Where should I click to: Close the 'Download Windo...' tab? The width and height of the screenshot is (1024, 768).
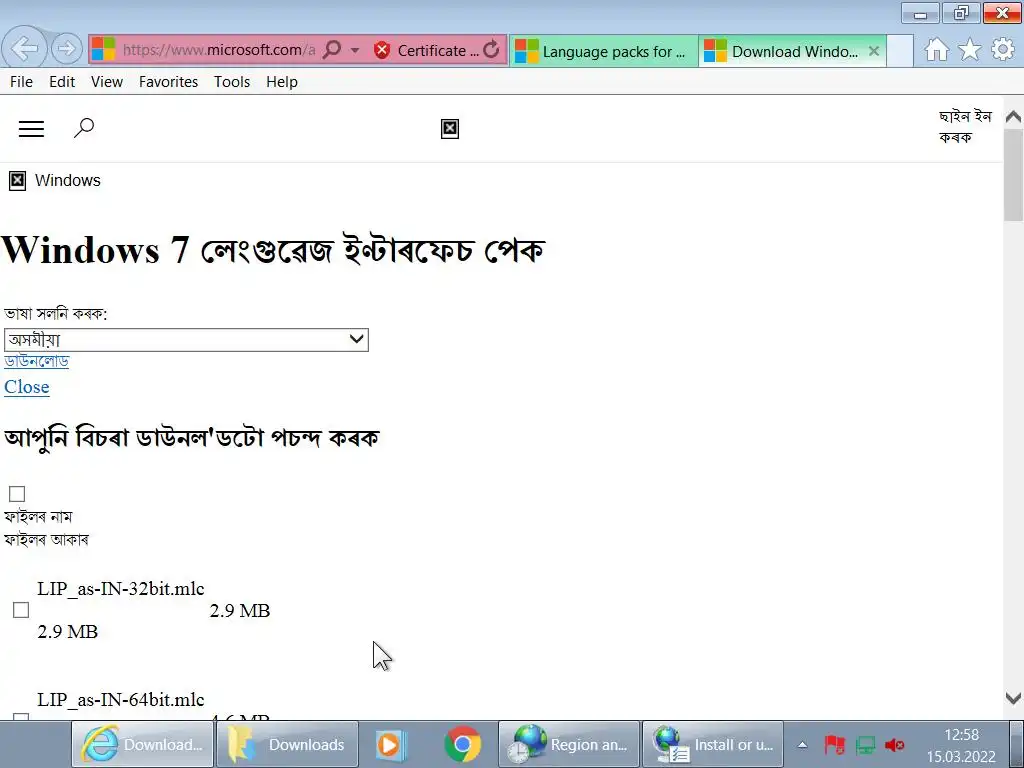[874, 51]
